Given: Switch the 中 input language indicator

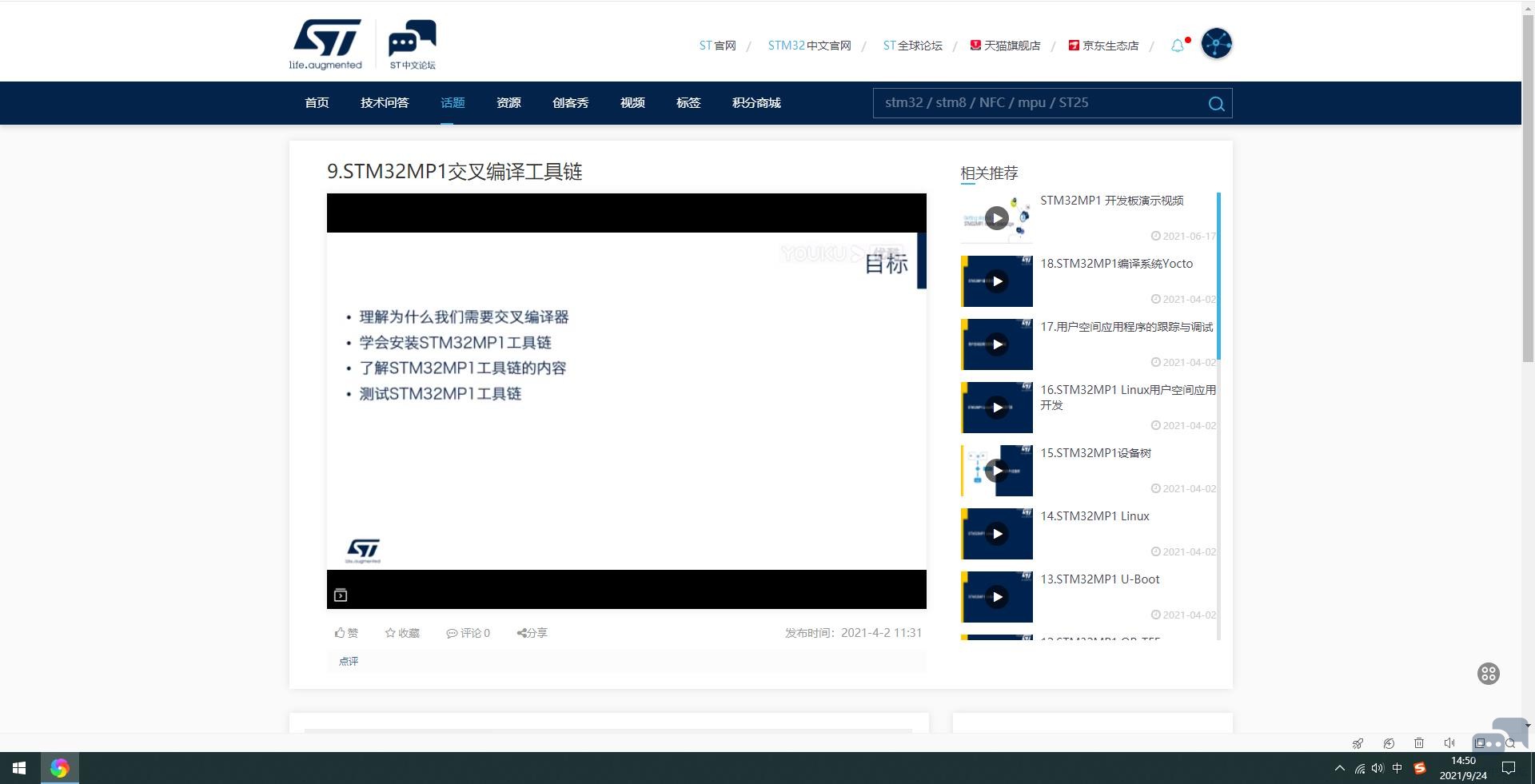Looking at the screenshot, I should pos(1397,768).
